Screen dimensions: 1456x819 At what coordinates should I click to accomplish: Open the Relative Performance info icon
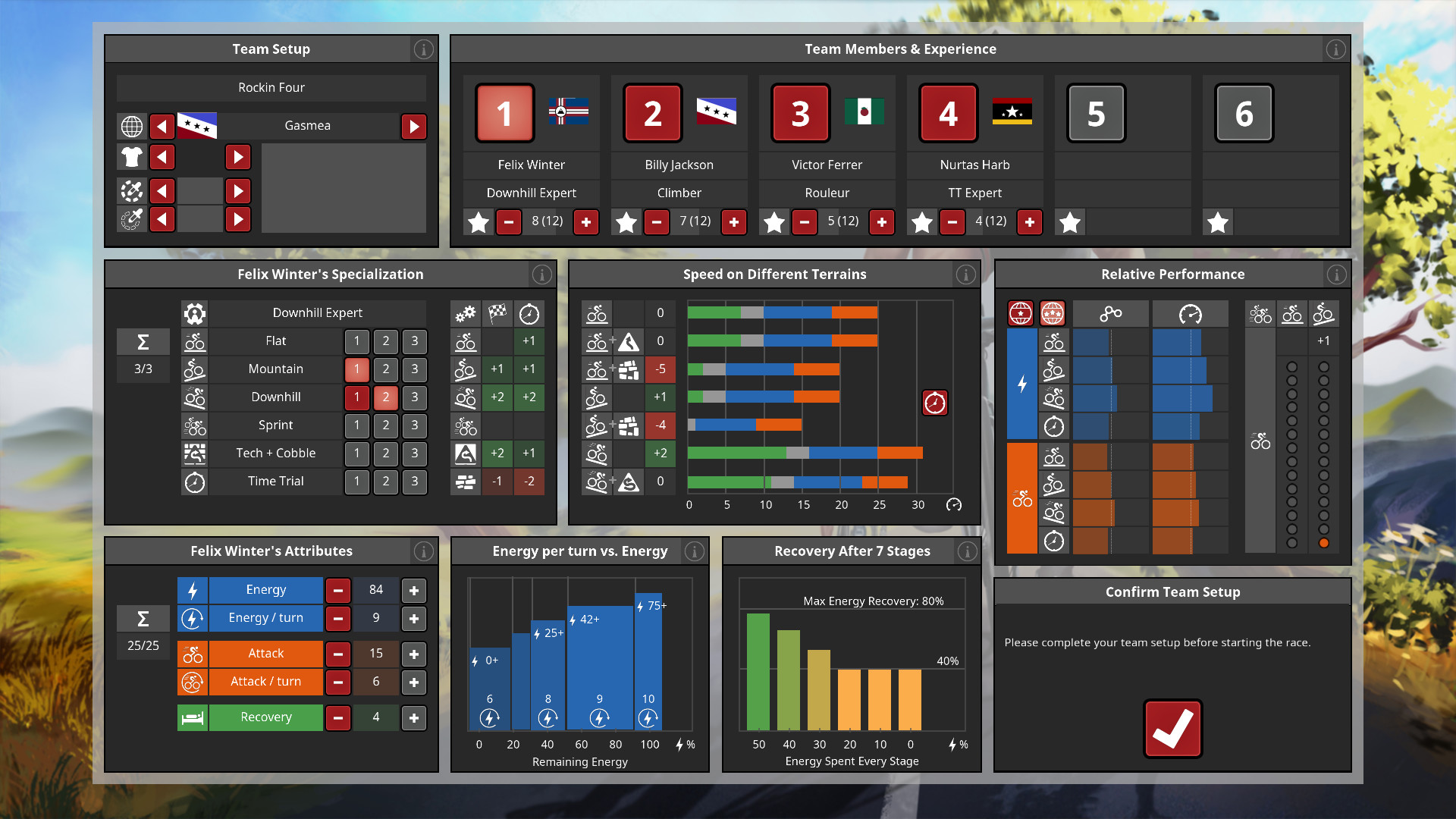(x=1336, y=275)
